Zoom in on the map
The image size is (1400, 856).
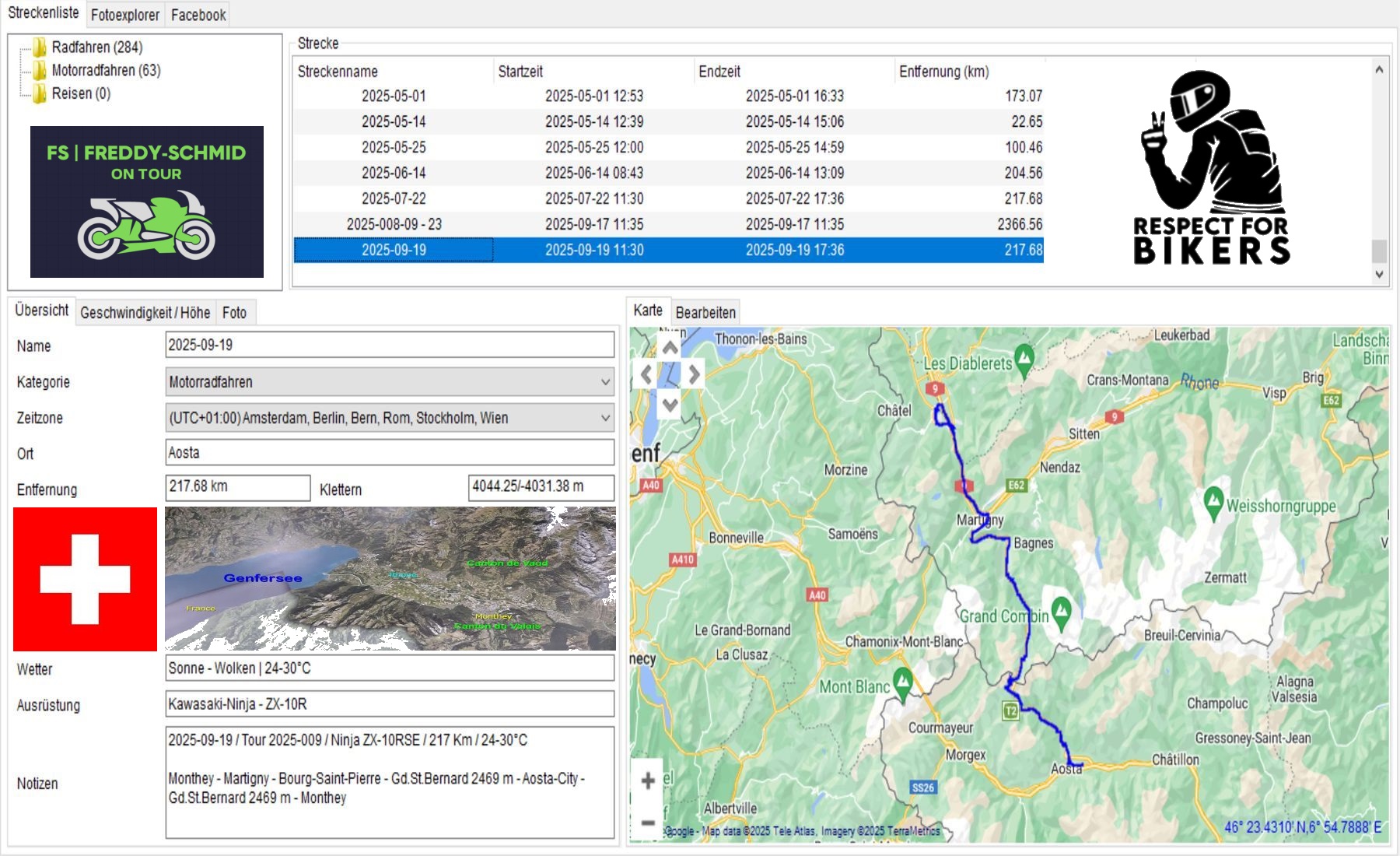pyautogui.click(x=648, y=781)
